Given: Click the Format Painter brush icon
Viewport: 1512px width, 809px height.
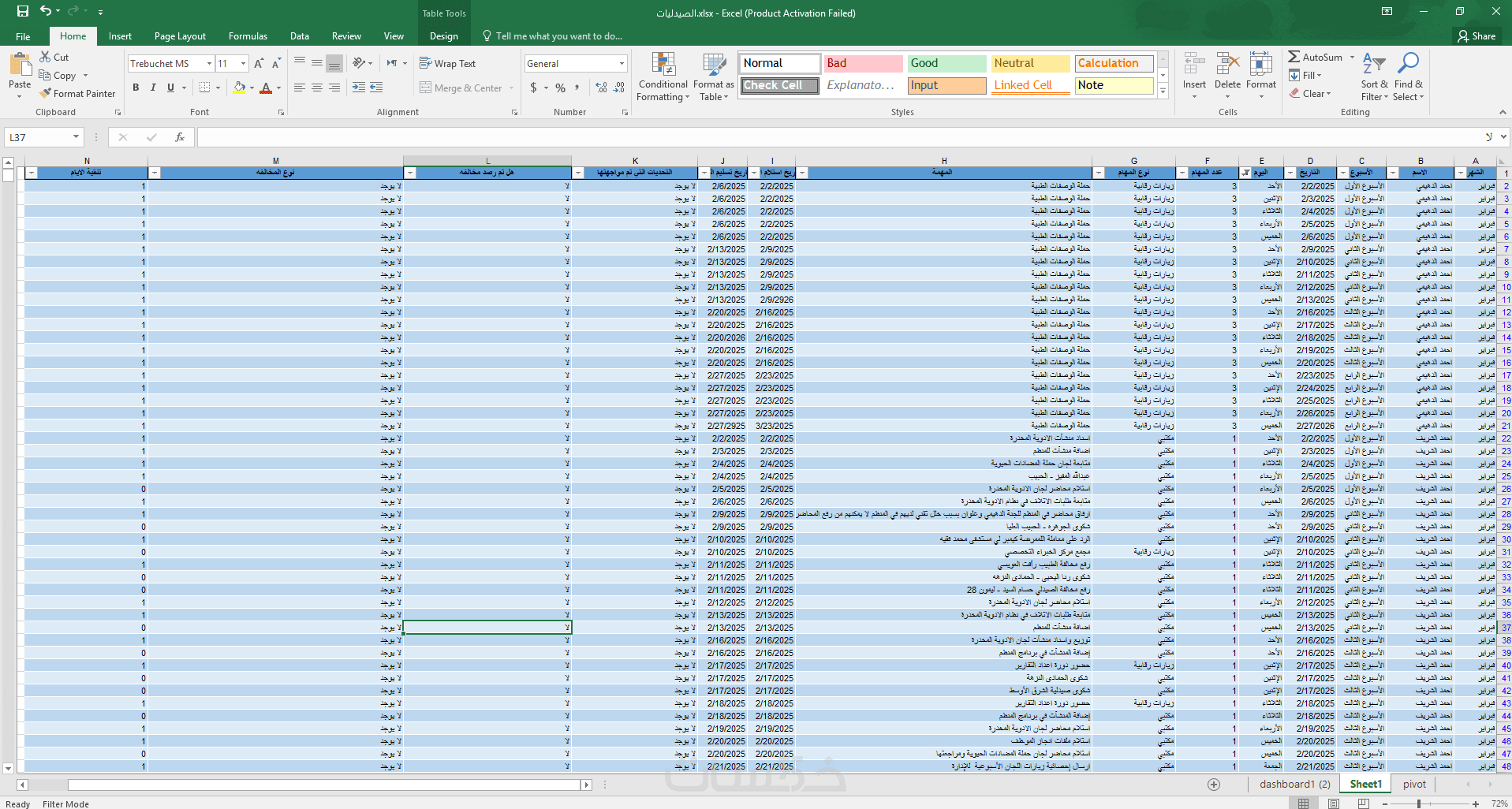Looking at the screenshot, I should tap(46, 94).
